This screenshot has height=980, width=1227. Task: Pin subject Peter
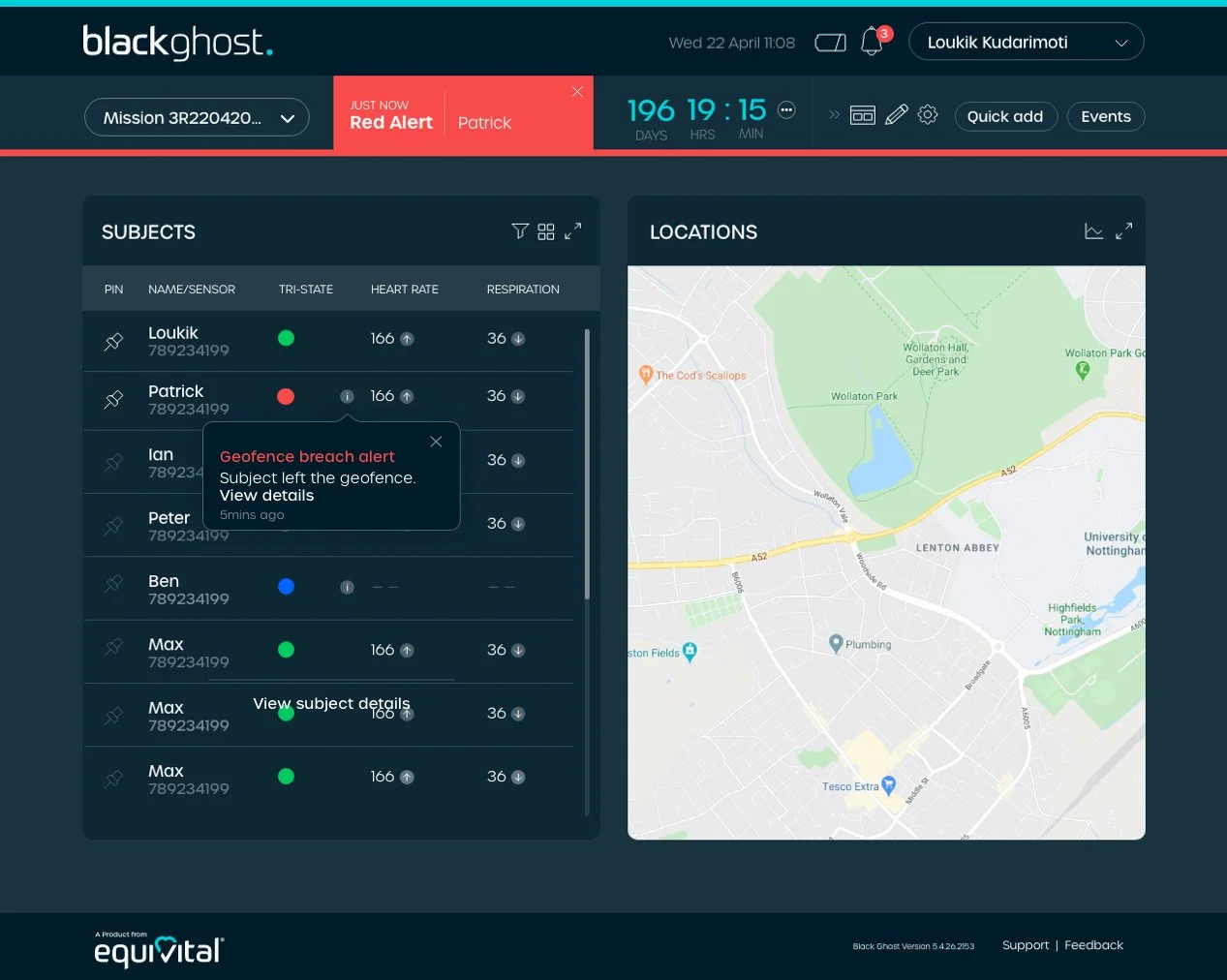tap(113, 525)
